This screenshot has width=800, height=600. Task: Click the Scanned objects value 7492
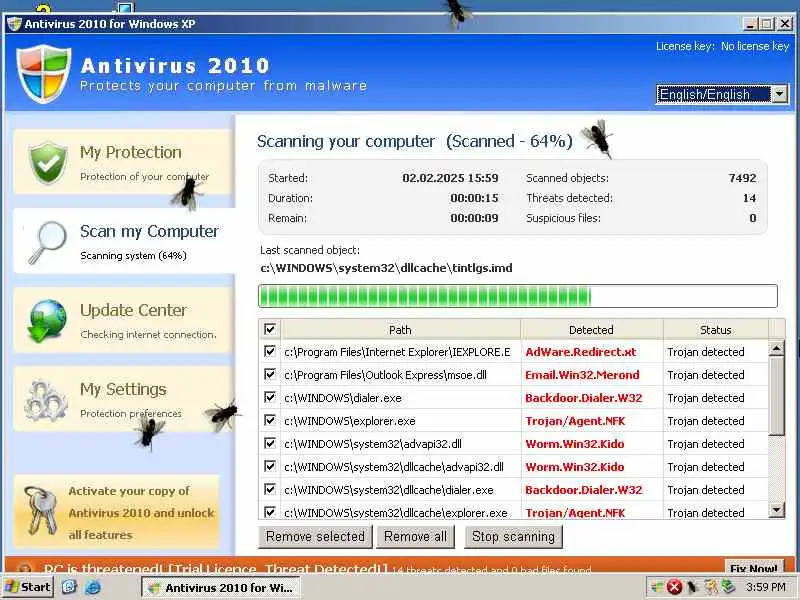pyautogui.click(x=742, y=178)
